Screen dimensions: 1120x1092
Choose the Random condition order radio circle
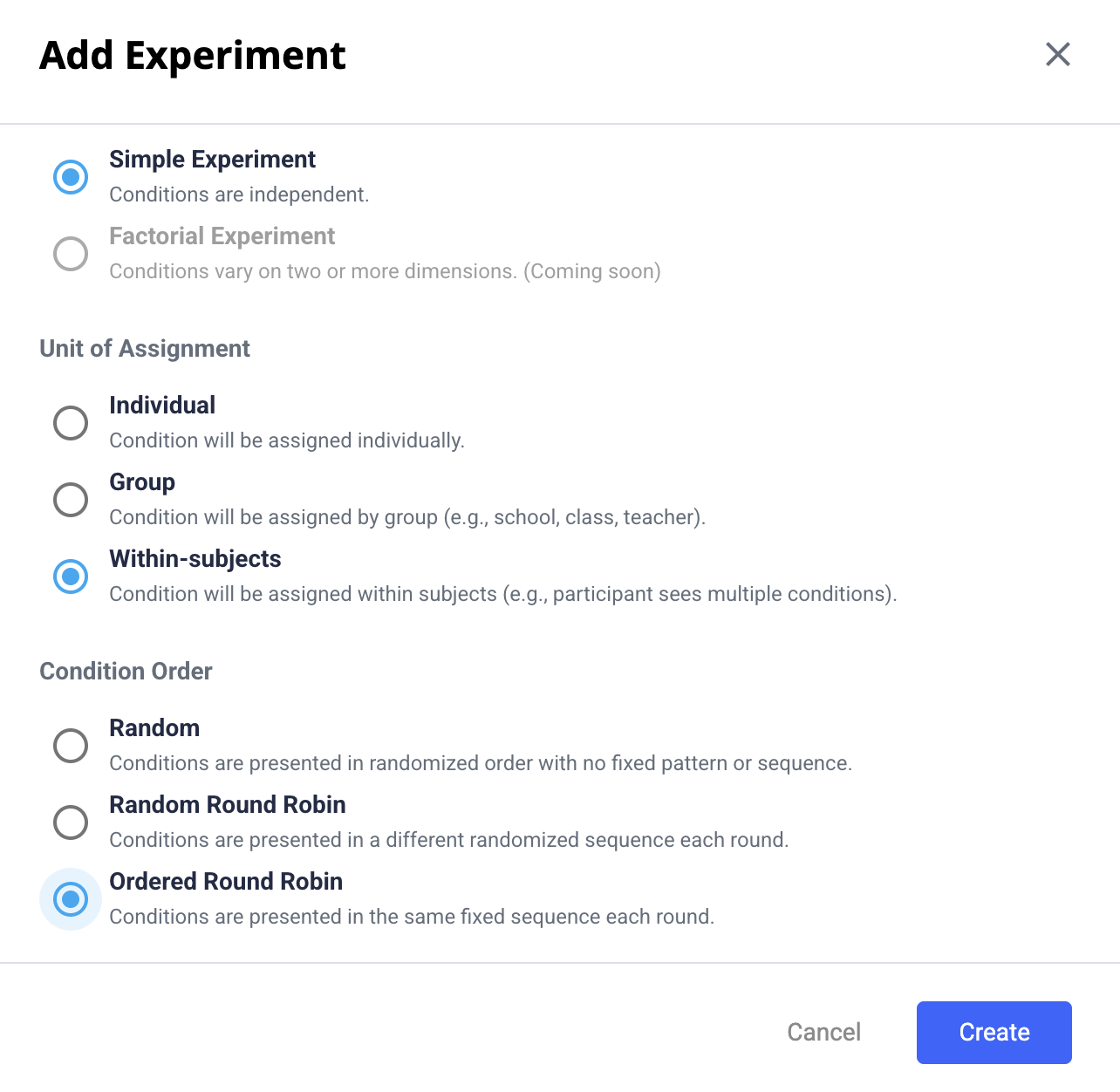click(71, 746)
